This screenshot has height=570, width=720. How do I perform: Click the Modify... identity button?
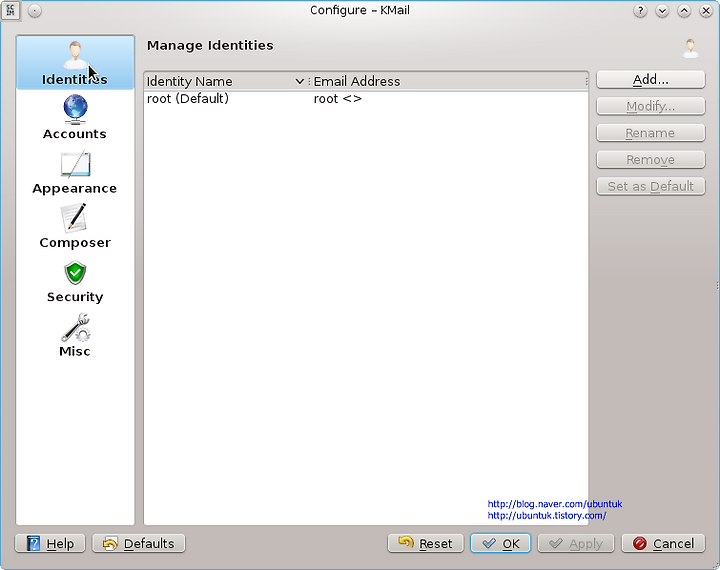pos(651,106)
